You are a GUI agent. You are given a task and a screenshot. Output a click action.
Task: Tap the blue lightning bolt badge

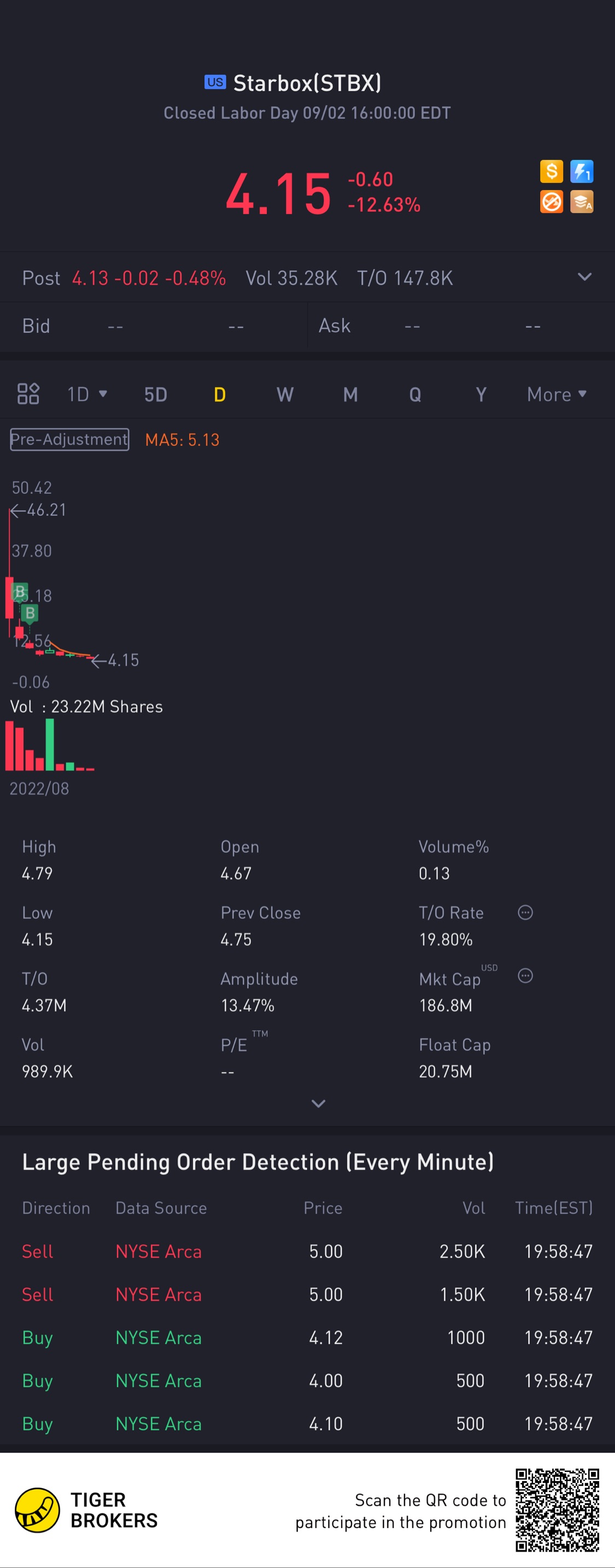[x=582, y=172]
